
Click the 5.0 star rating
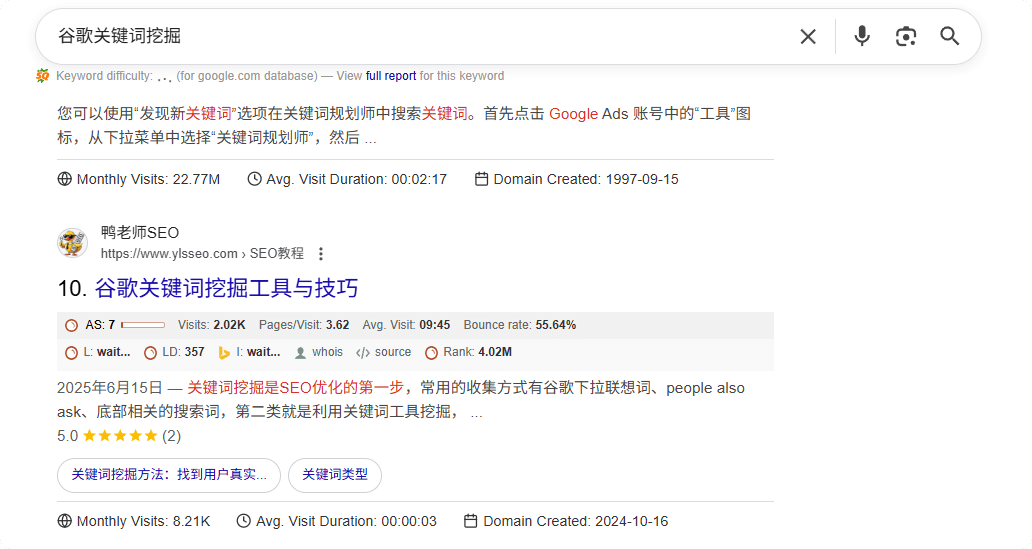[119, 436]
